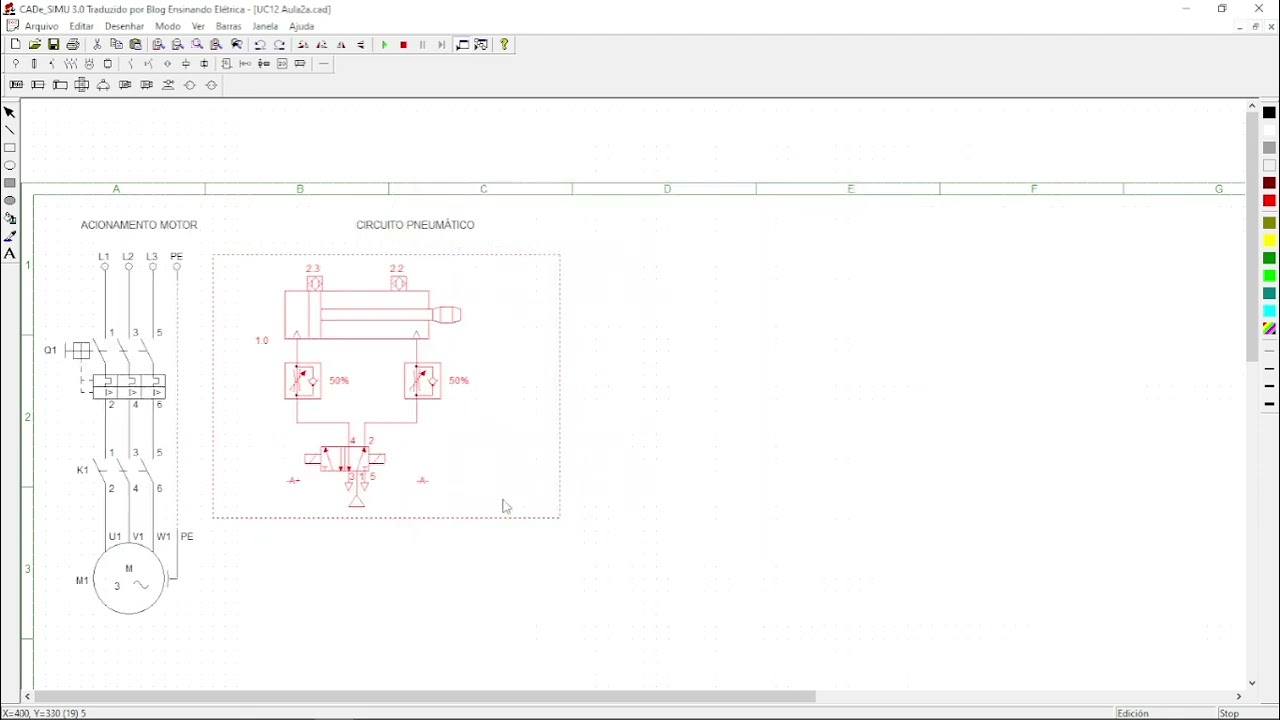The image size is (1280, 720).
Task: Select the filled gray Rectangle tool
Action: [10, 183]
